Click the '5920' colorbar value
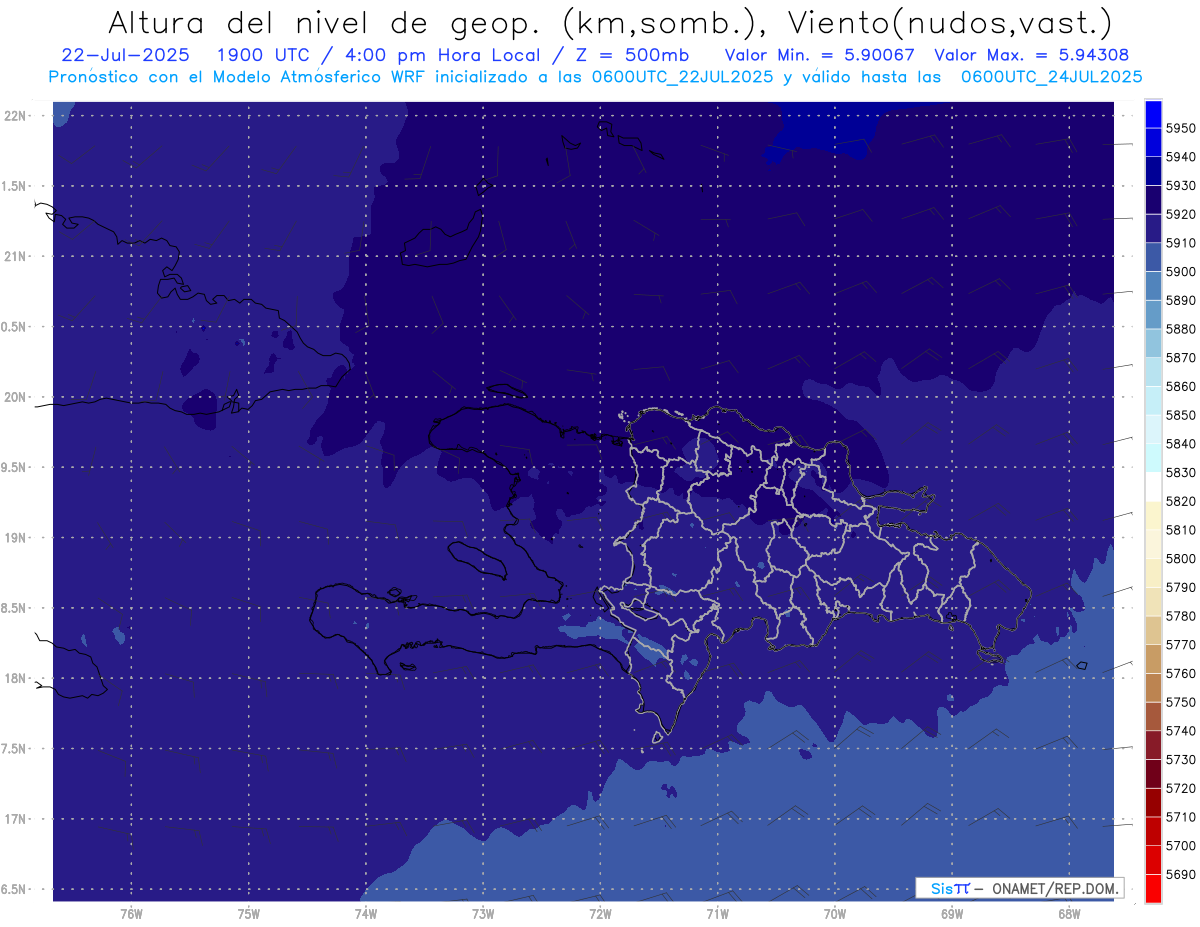 click(x=1180, y=214)
